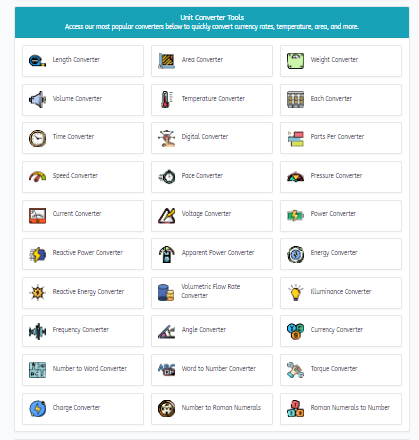Select the Voltage Converter link
Screen dimensions: 419x440
click(212, 216)
